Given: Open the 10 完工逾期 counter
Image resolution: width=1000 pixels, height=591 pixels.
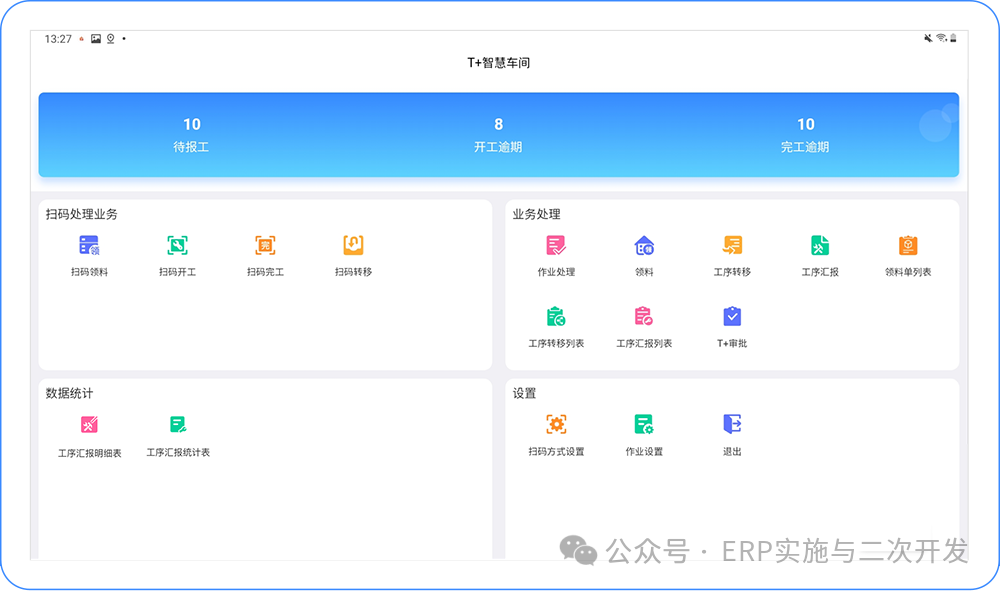Looking at the screenshot, I should coord(805,134).
